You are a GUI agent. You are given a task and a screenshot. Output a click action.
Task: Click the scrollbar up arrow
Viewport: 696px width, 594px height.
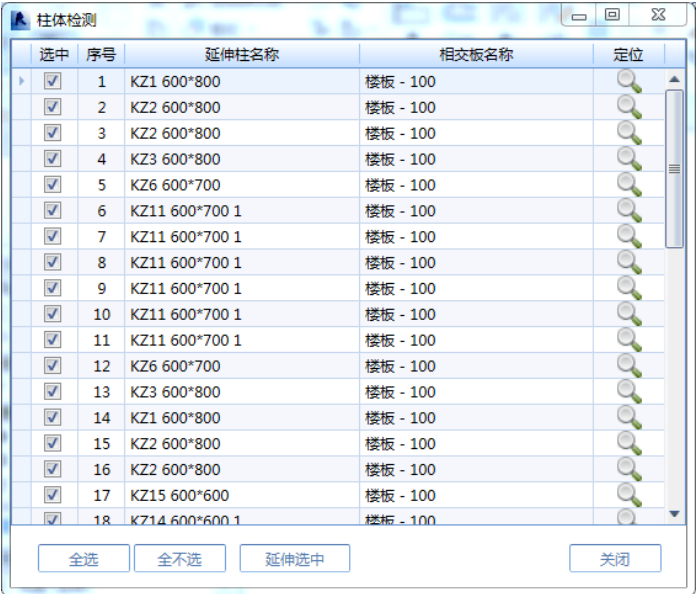[x=675, y=79]
